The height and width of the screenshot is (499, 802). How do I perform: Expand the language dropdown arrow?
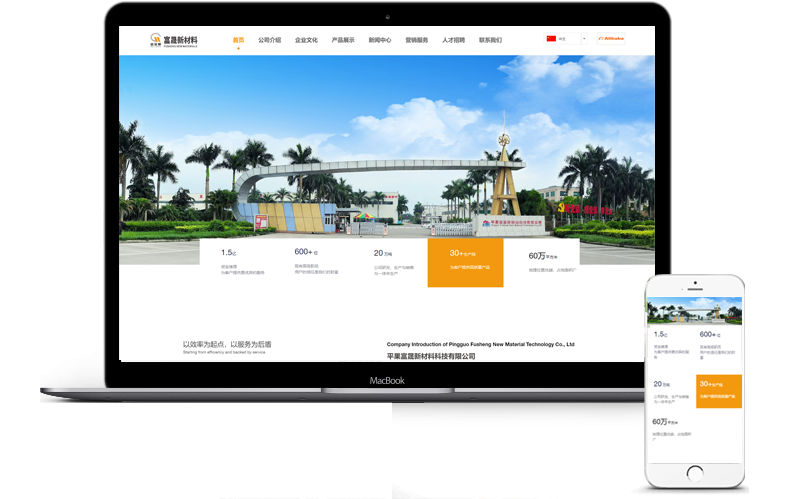[584, 38]
